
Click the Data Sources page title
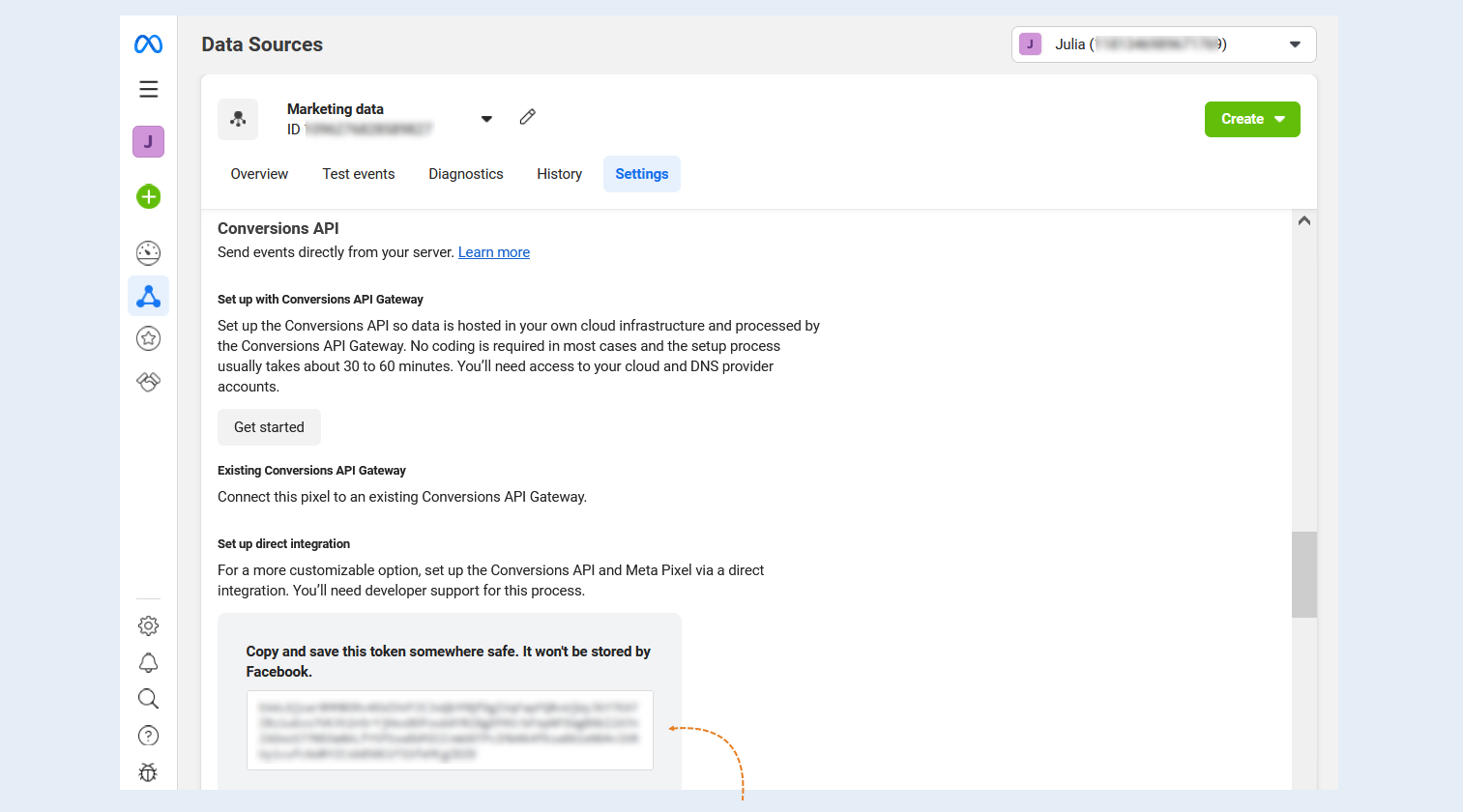tap(262, 44)
